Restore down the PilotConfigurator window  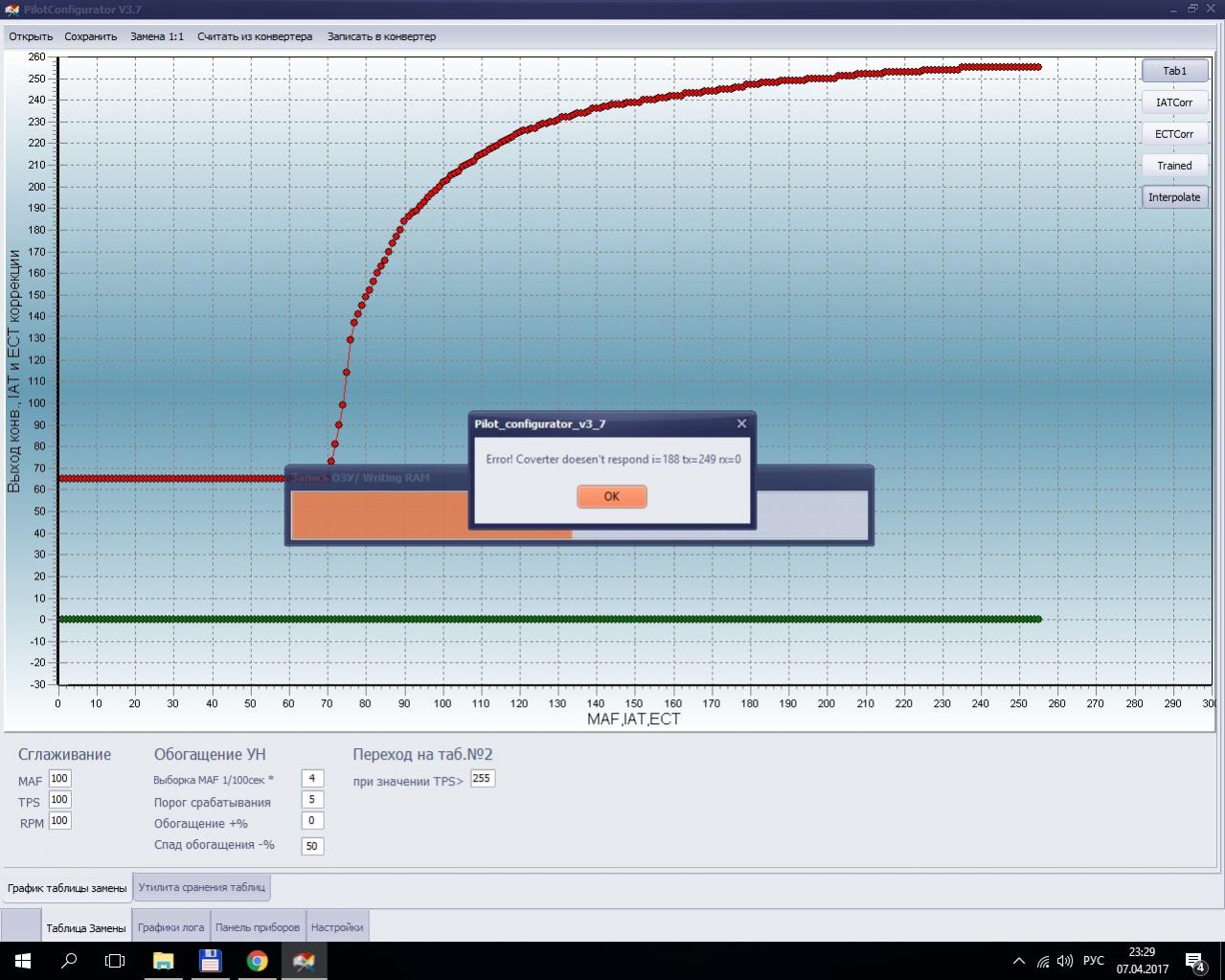click(1192, 9)
